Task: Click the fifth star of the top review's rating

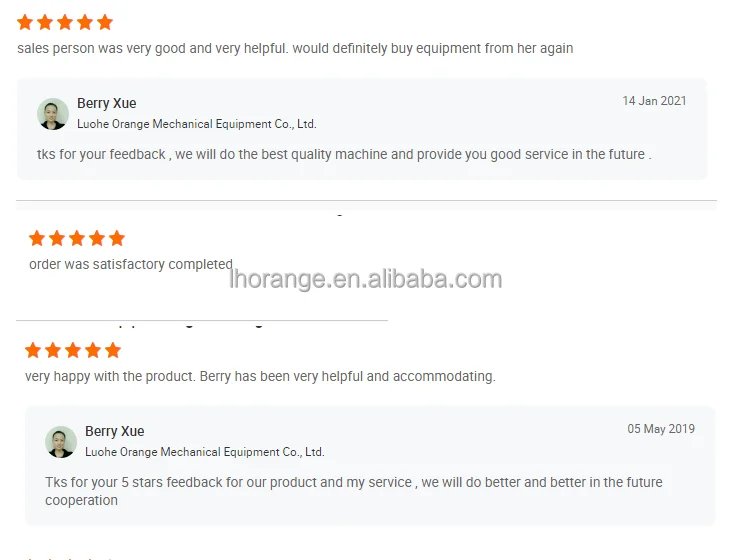Action: pos(105,22)
